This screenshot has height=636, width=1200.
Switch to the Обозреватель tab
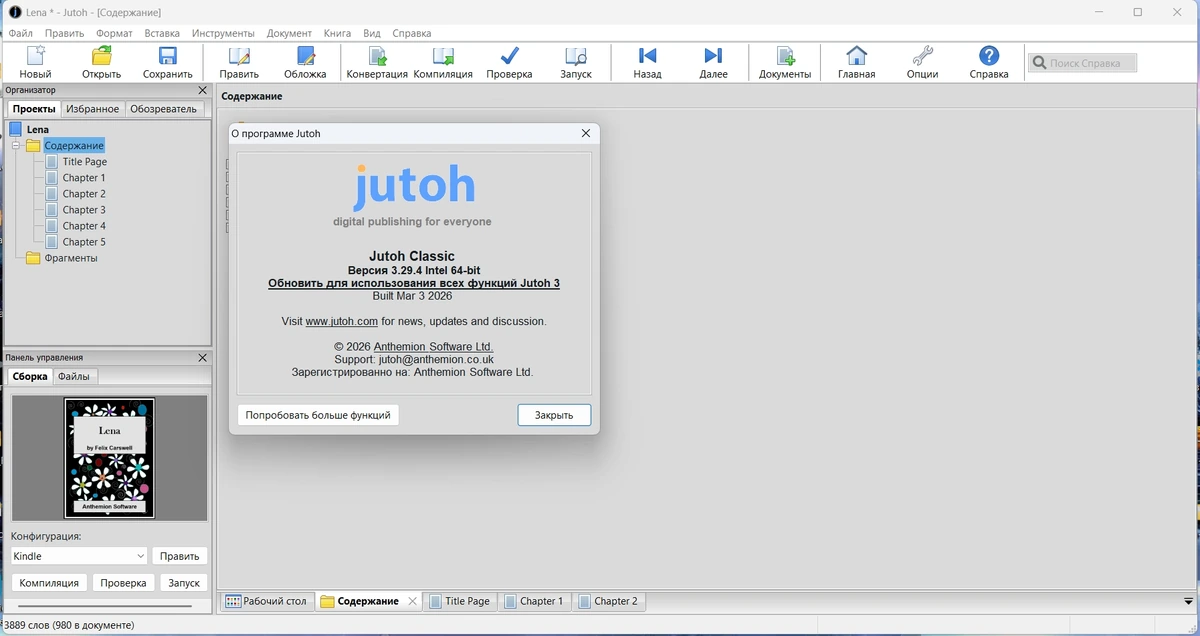(163, 109)
